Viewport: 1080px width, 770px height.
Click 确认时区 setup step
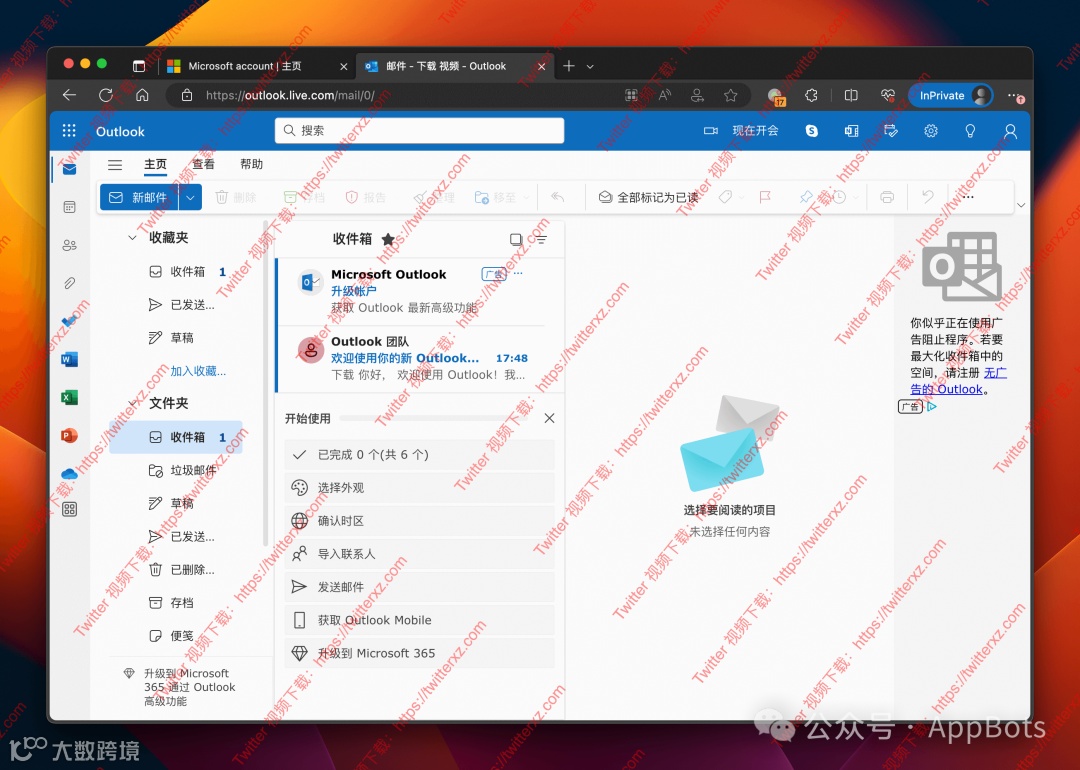(419, 521)
